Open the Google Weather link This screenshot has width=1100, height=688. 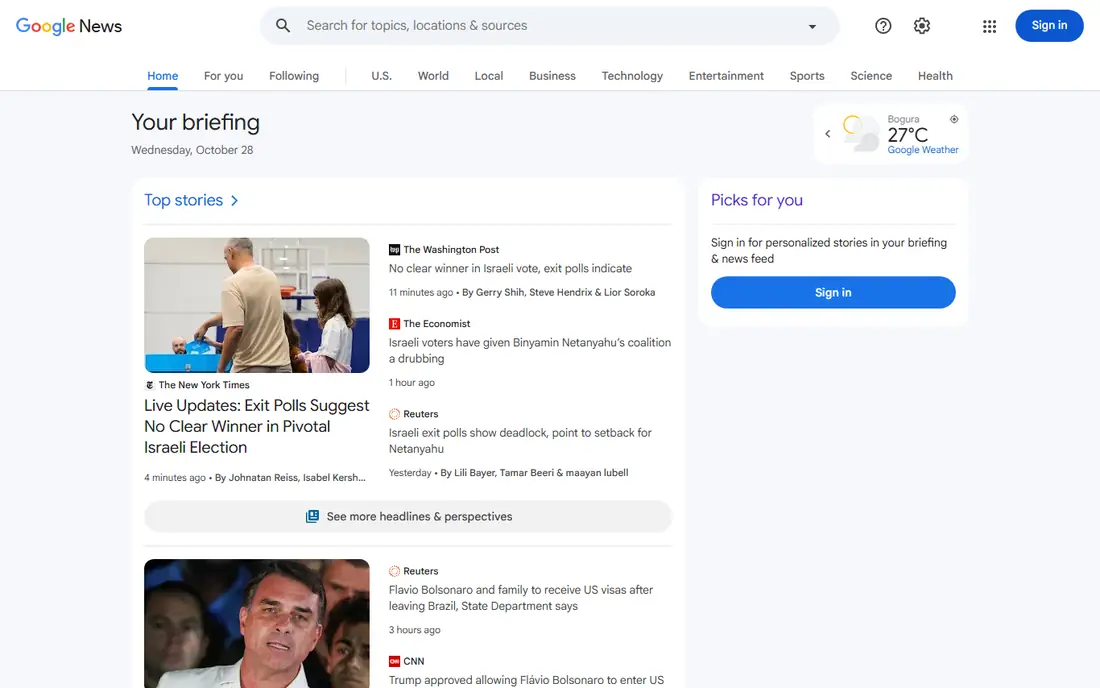point(923,150)
